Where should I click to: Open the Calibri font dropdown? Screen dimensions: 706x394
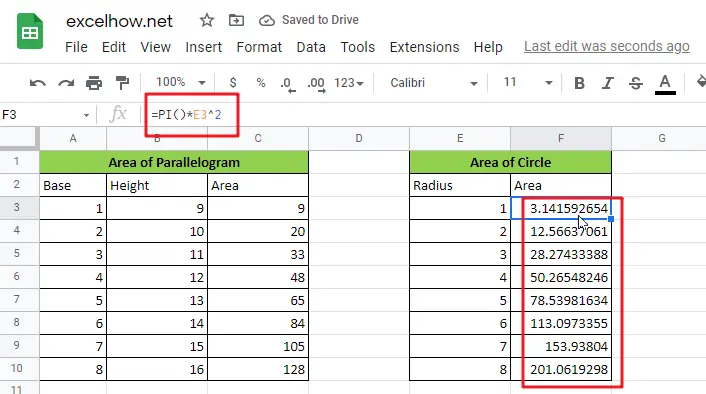[433, 83]
